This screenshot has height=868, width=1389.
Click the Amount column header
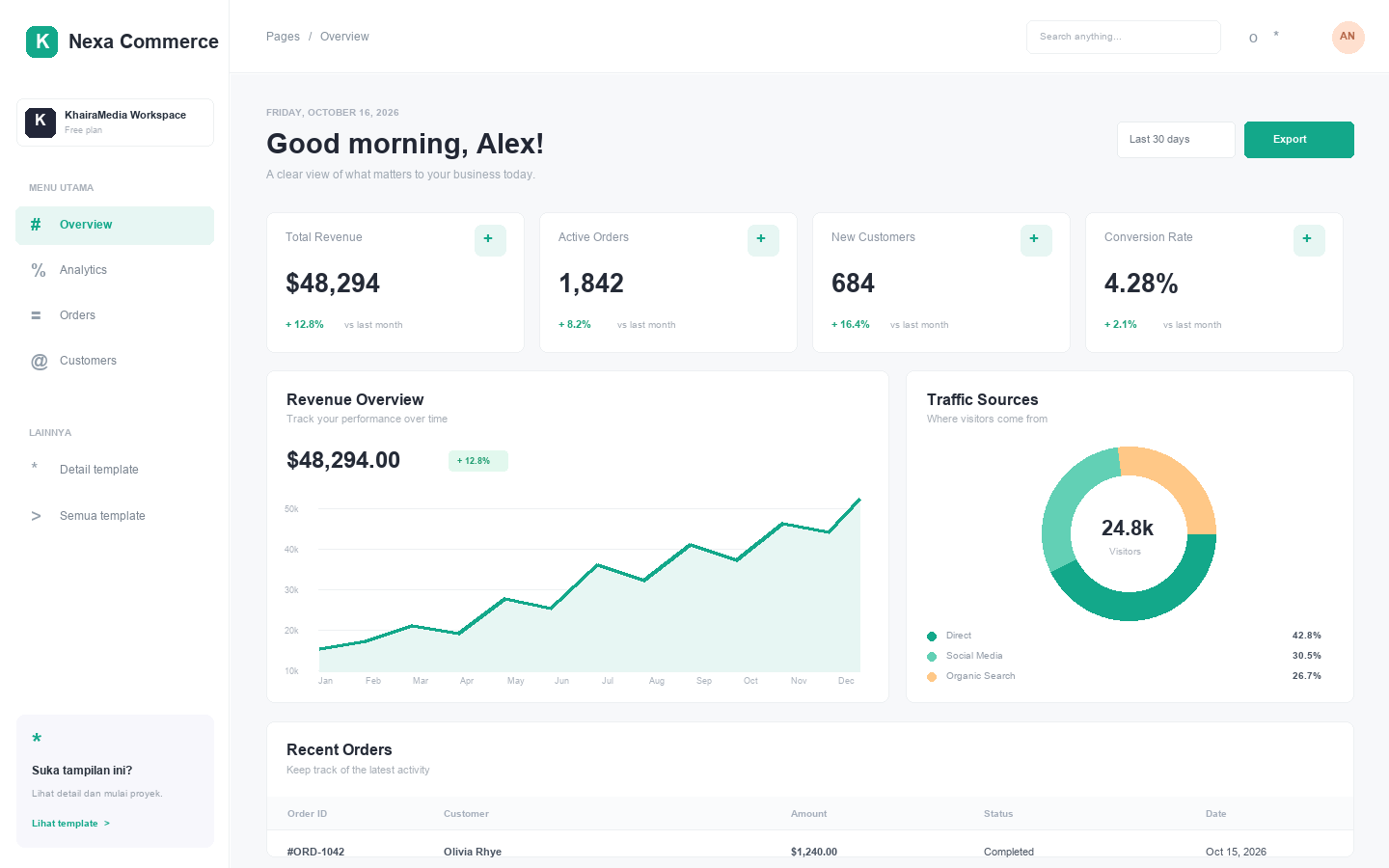click(x=808, y=814)
